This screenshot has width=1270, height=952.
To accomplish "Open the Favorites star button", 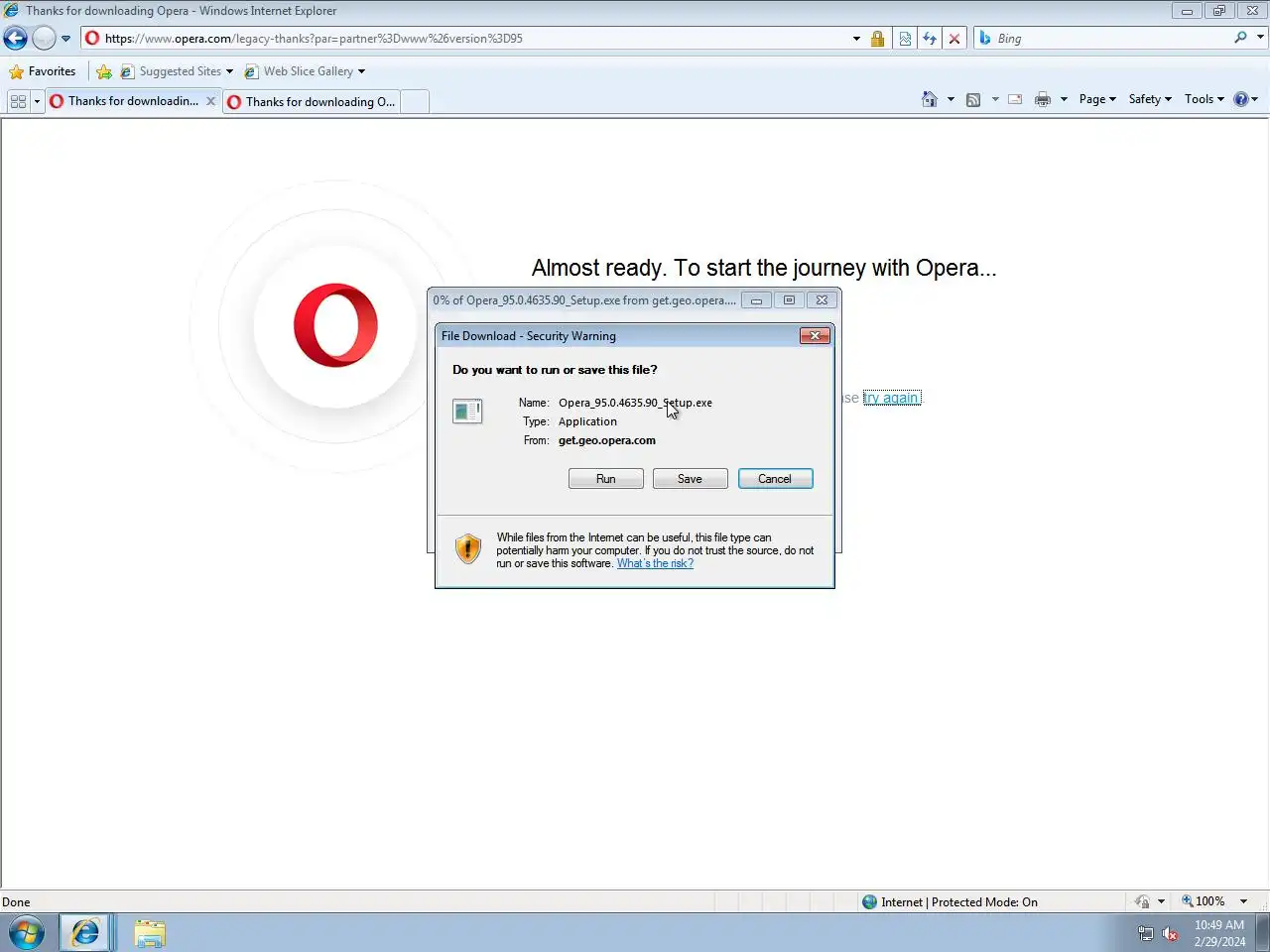I will pos(42,71).
